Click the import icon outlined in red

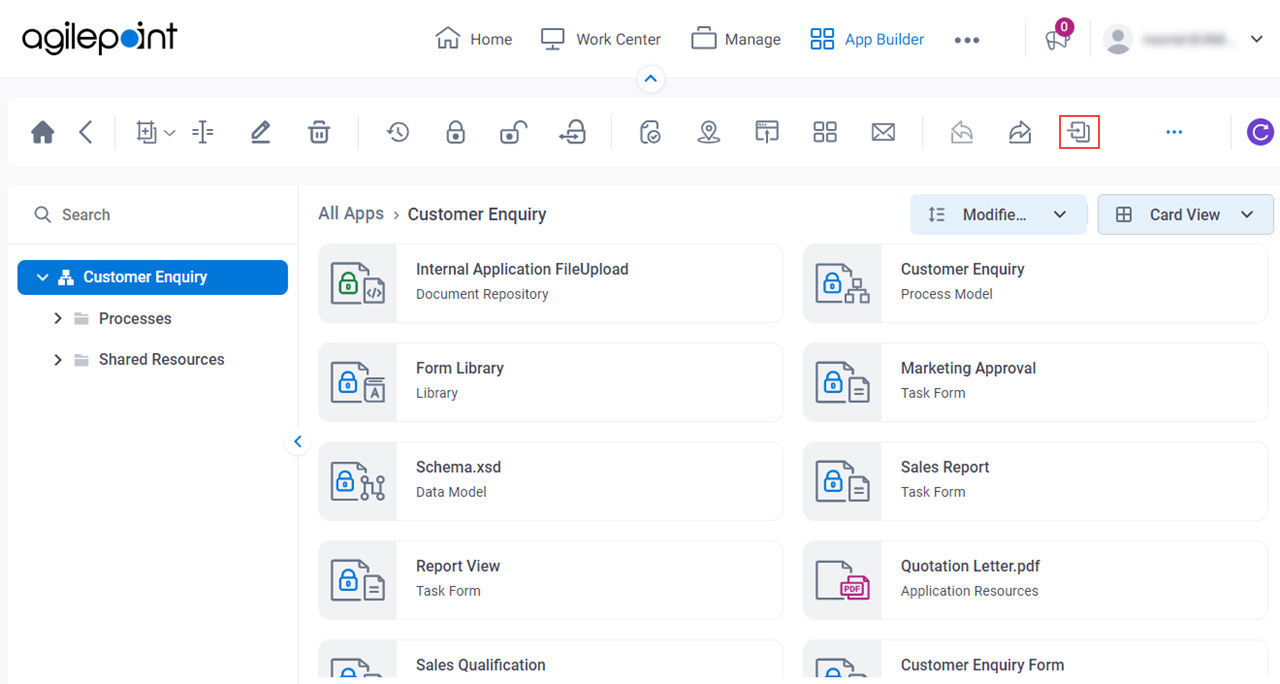point(1079,132)
